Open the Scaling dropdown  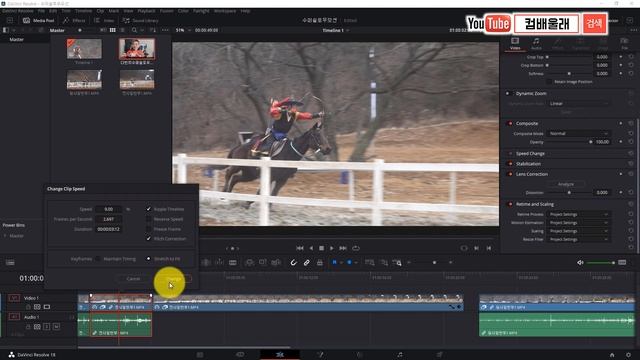click(x=578, y=231)
